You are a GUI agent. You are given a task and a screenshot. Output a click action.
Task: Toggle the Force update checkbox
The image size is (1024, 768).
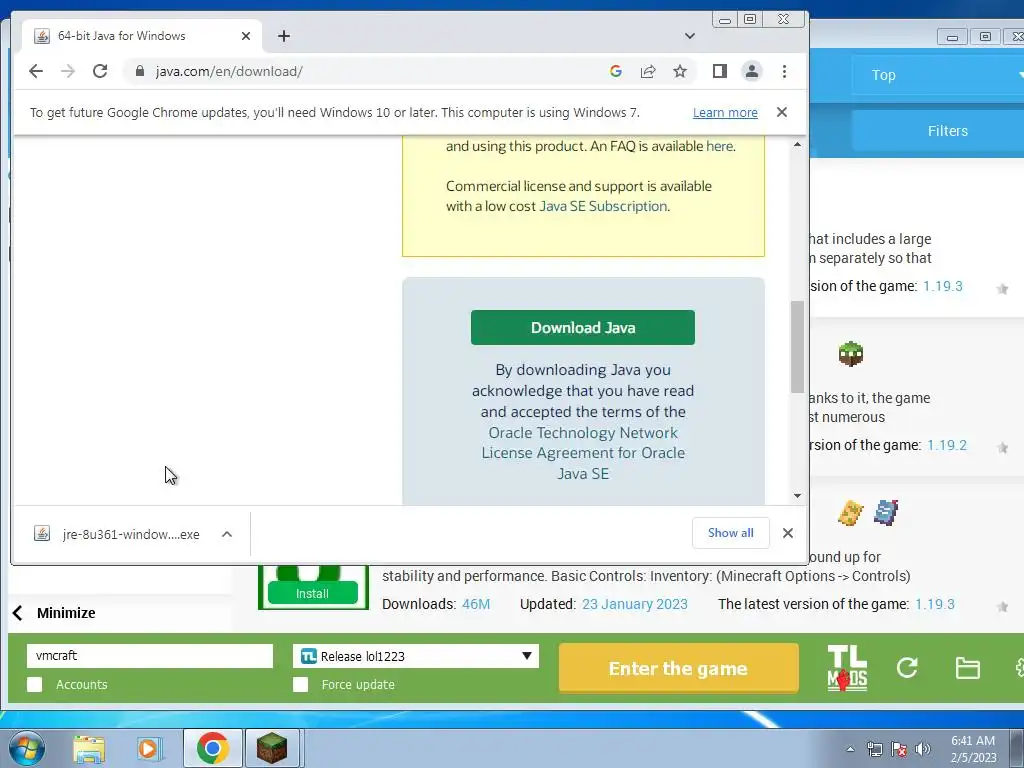[300, 684]
